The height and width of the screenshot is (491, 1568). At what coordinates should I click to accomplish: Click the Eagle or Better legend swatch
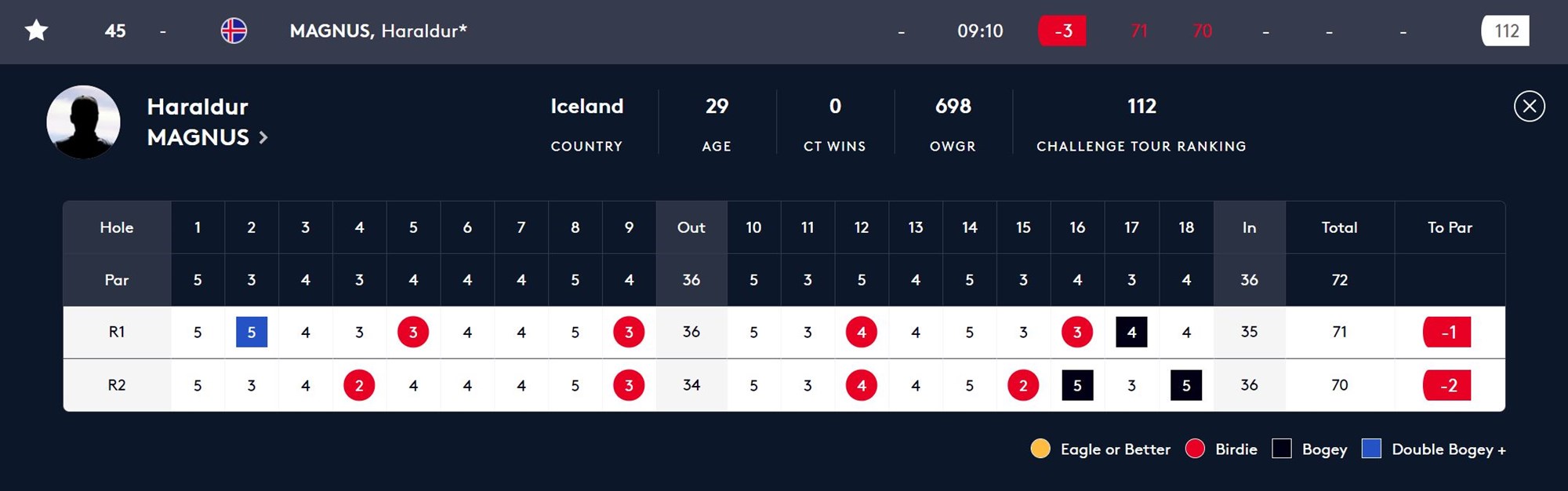(x=1040, y=449)
